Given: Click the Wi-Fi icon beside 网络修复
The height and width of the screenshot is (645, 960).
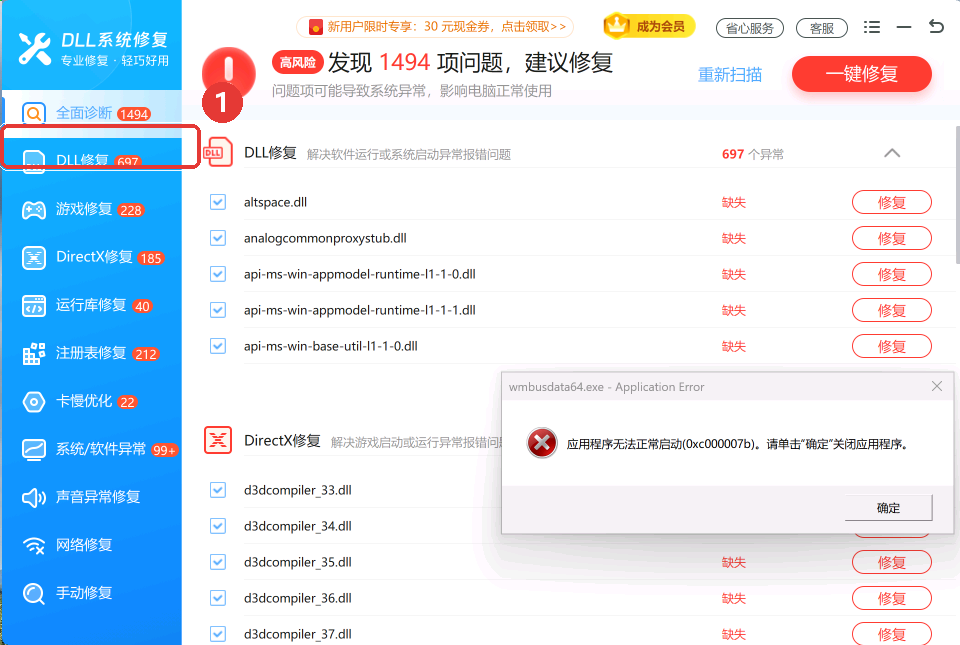Looking at the screenshot, I should (x=34, y=545).
